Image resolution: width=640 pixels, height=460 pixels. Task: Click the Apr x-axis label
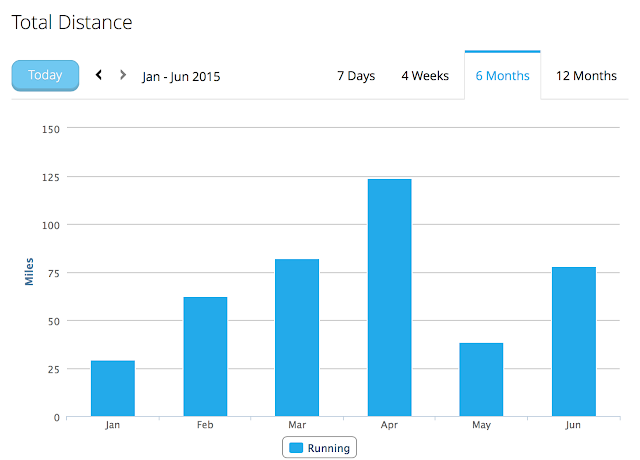[x=389, y=425]
